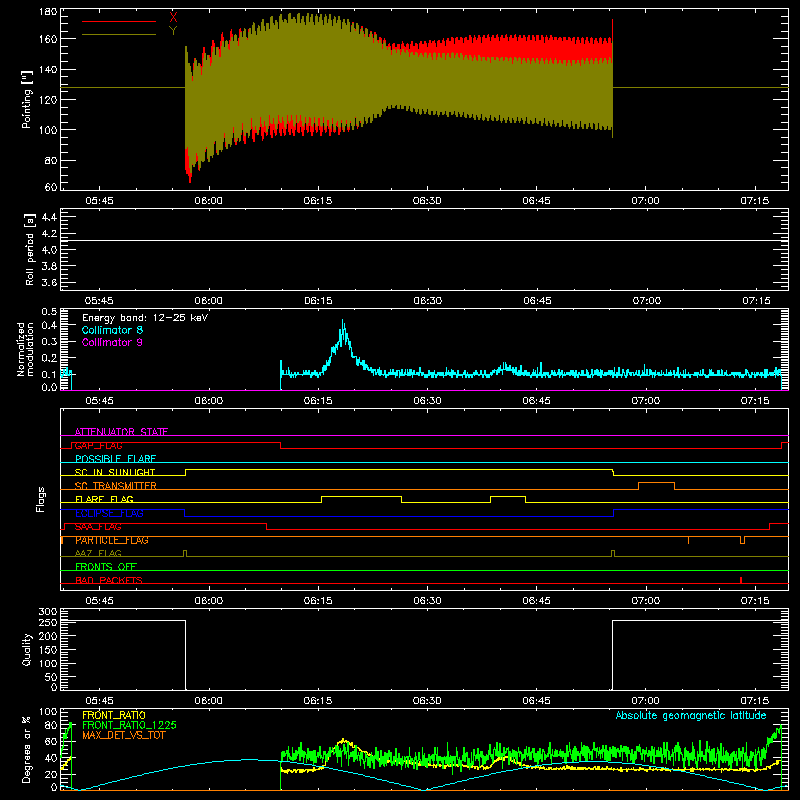Click the GAP_FLAG label
800x800 pixels.
point(98,445)
